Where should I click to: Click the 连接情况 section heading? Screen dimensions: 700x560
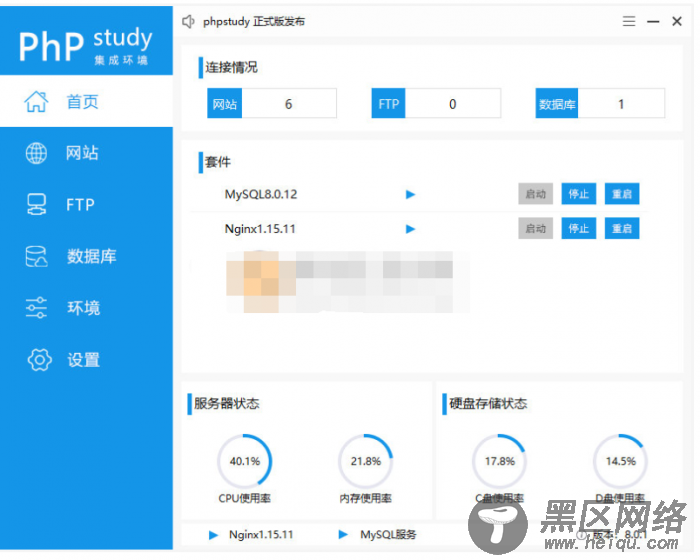click(x=231, y=67)
